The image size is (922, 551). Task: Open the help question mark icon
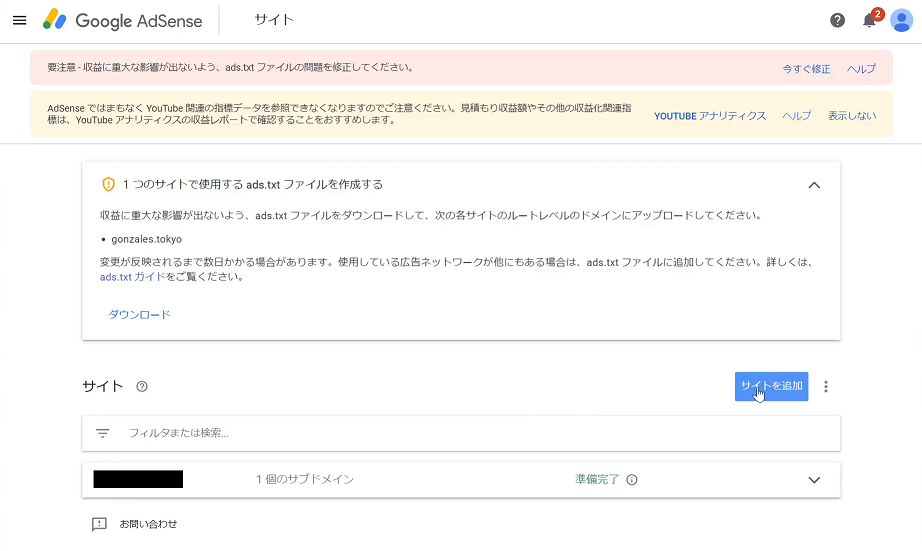(837, 21)
